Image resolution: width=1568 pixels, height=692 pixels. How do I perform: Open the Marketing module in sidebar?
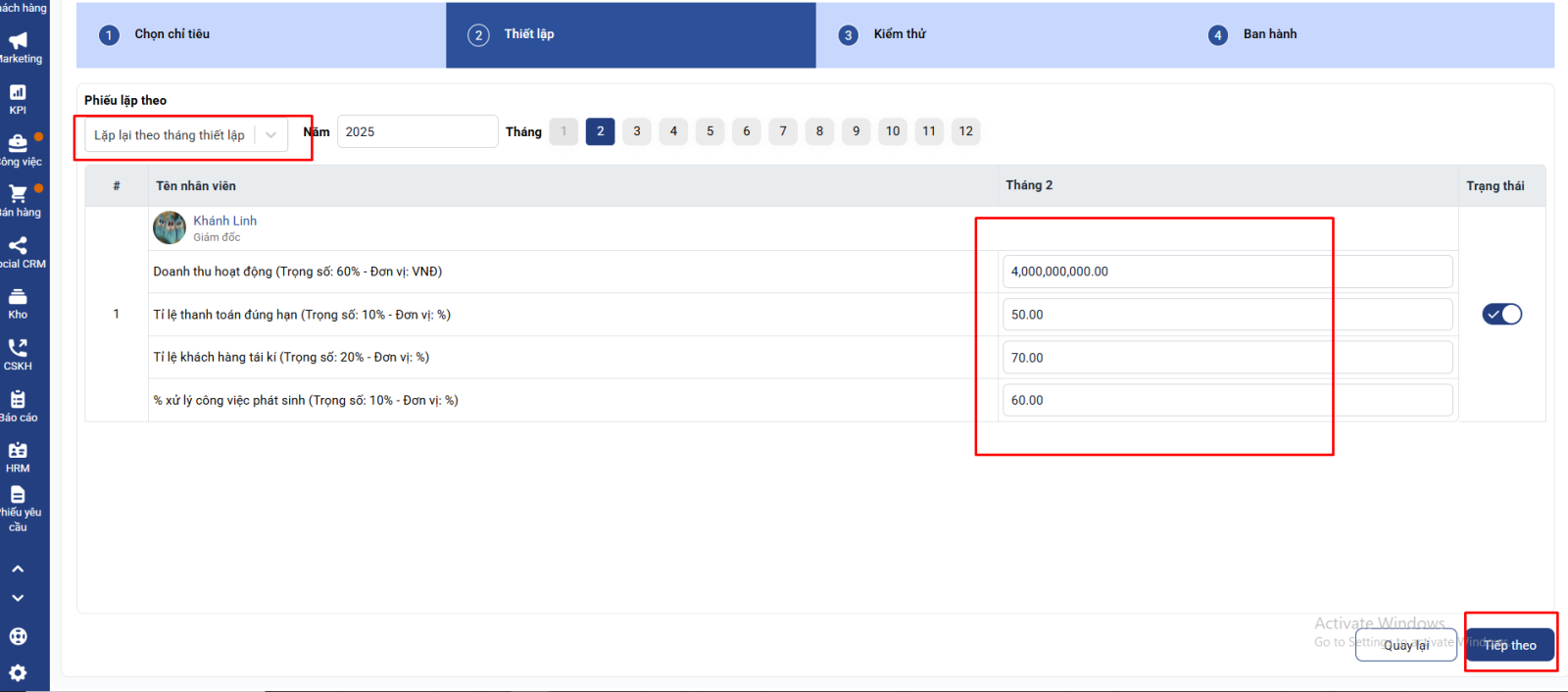pos(18,41)
